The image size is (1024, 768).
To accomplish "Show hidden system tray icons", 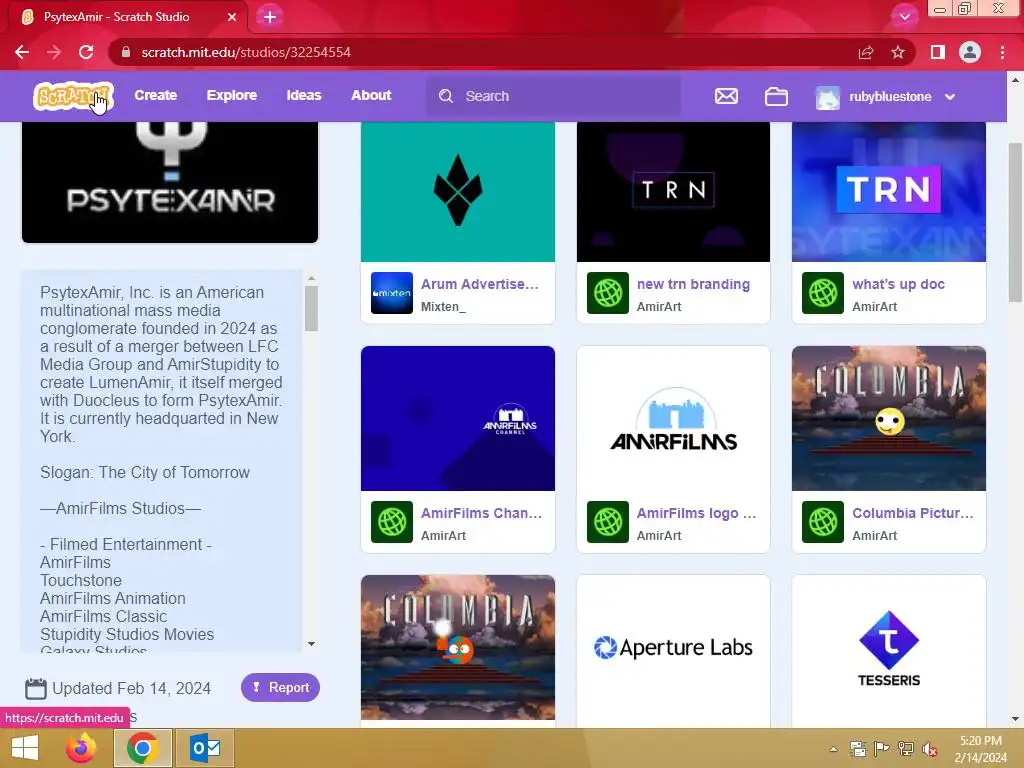I will point(834,749).
